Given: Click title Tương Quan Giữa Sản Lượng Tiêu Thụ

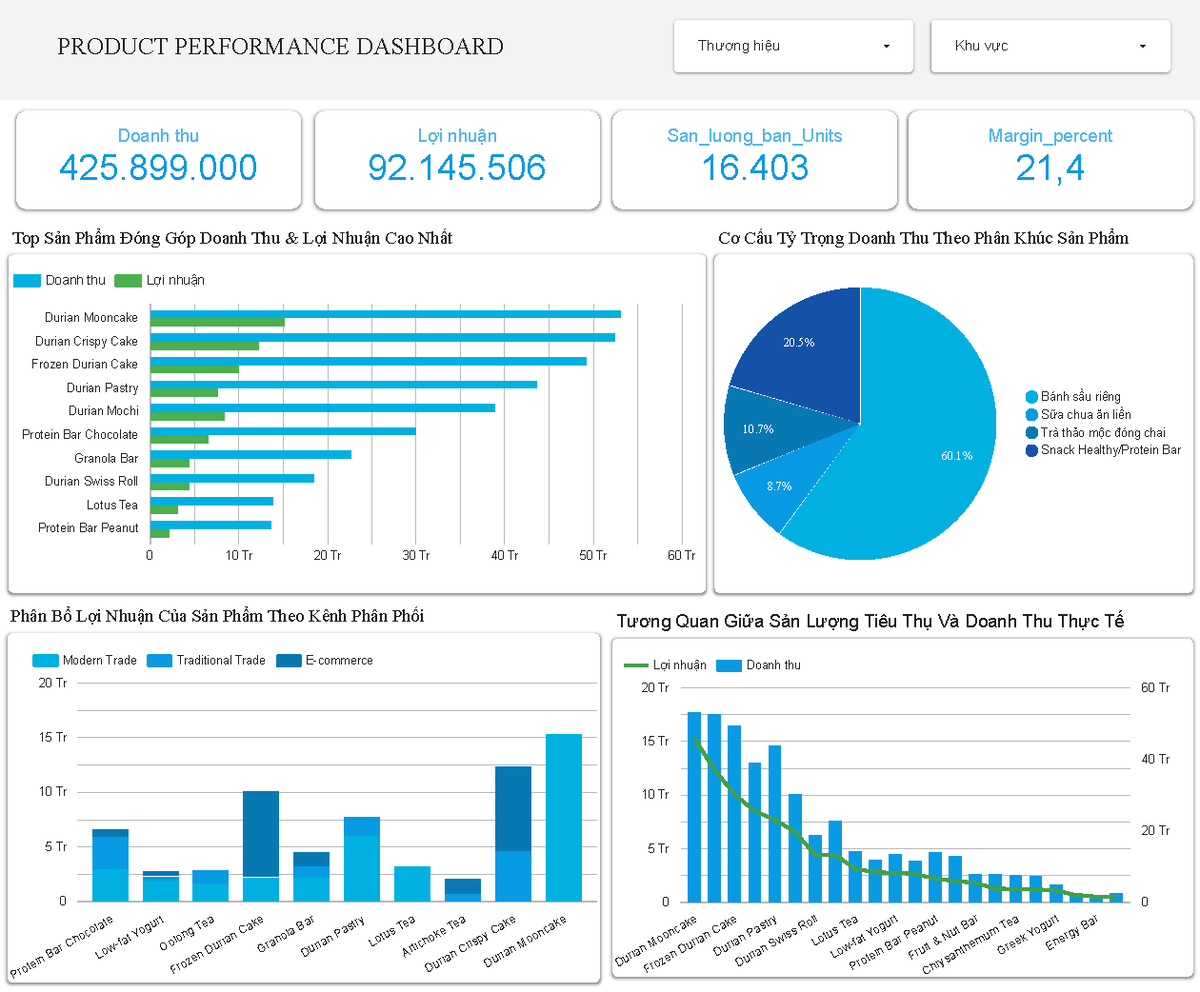Looking at the screenshot, I should 870,622.
